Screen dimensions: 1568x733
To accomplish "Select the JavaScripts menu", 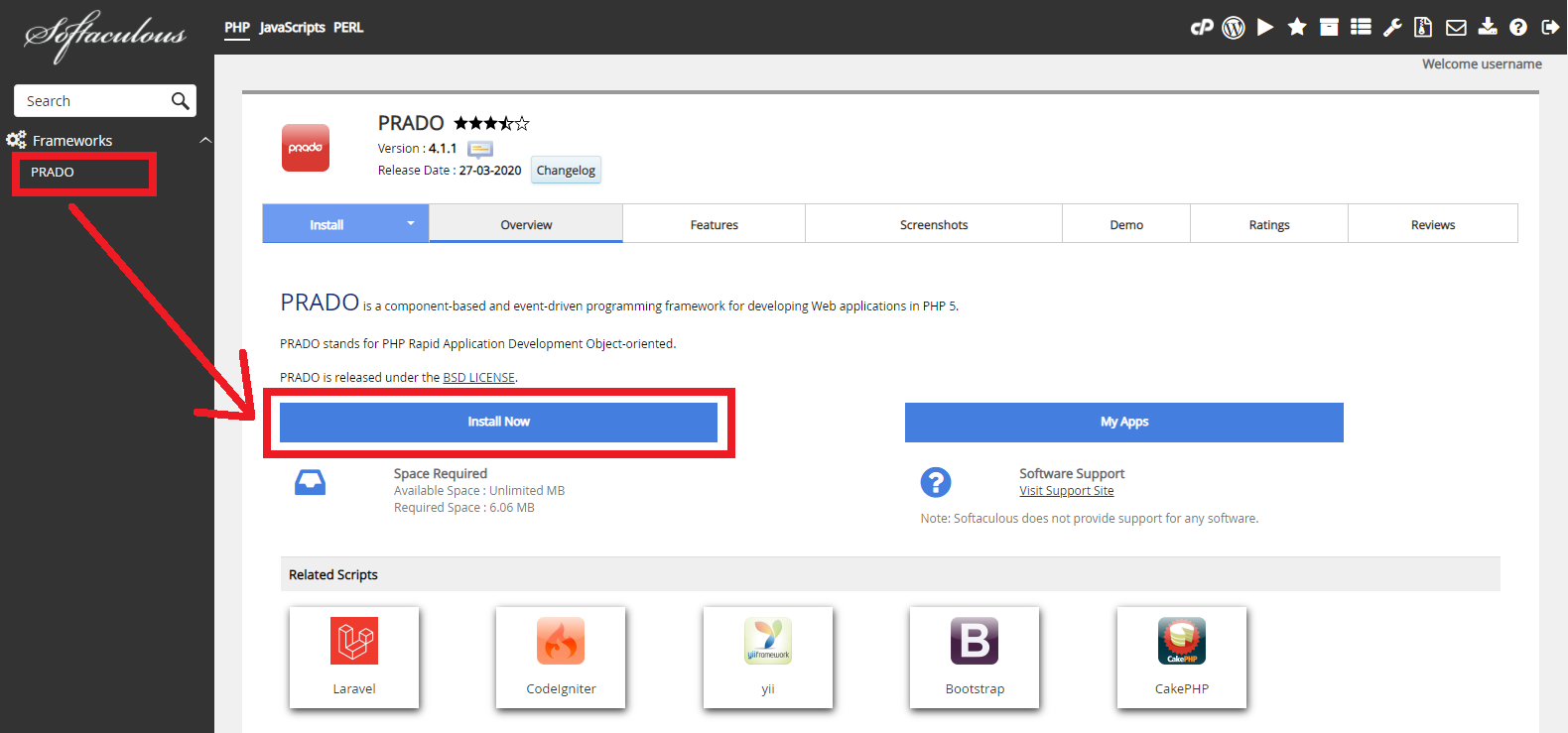I will pyautogui.click(x=292, y=27).
